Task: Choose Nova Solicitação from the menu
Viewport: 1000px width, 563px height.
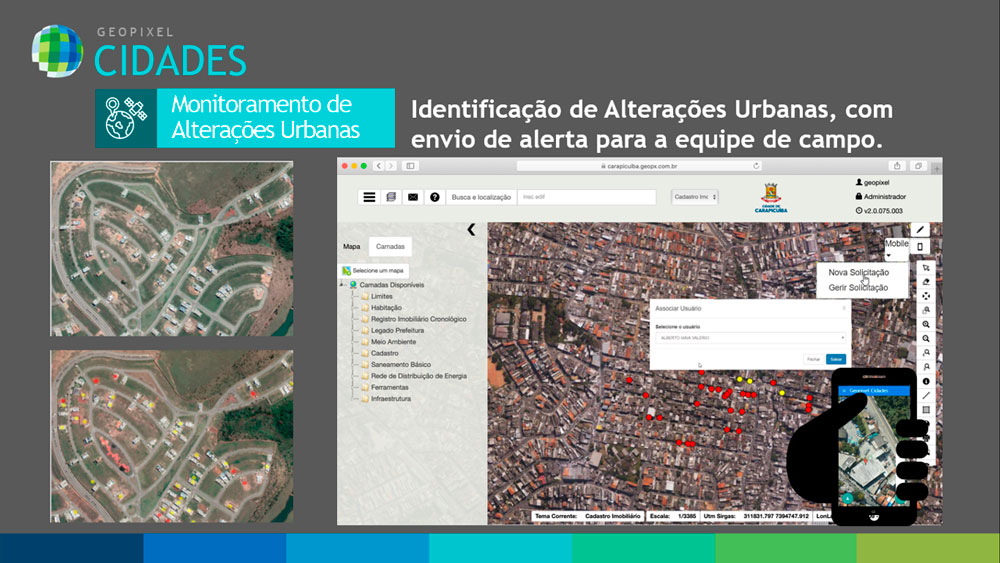Action: 858,272
